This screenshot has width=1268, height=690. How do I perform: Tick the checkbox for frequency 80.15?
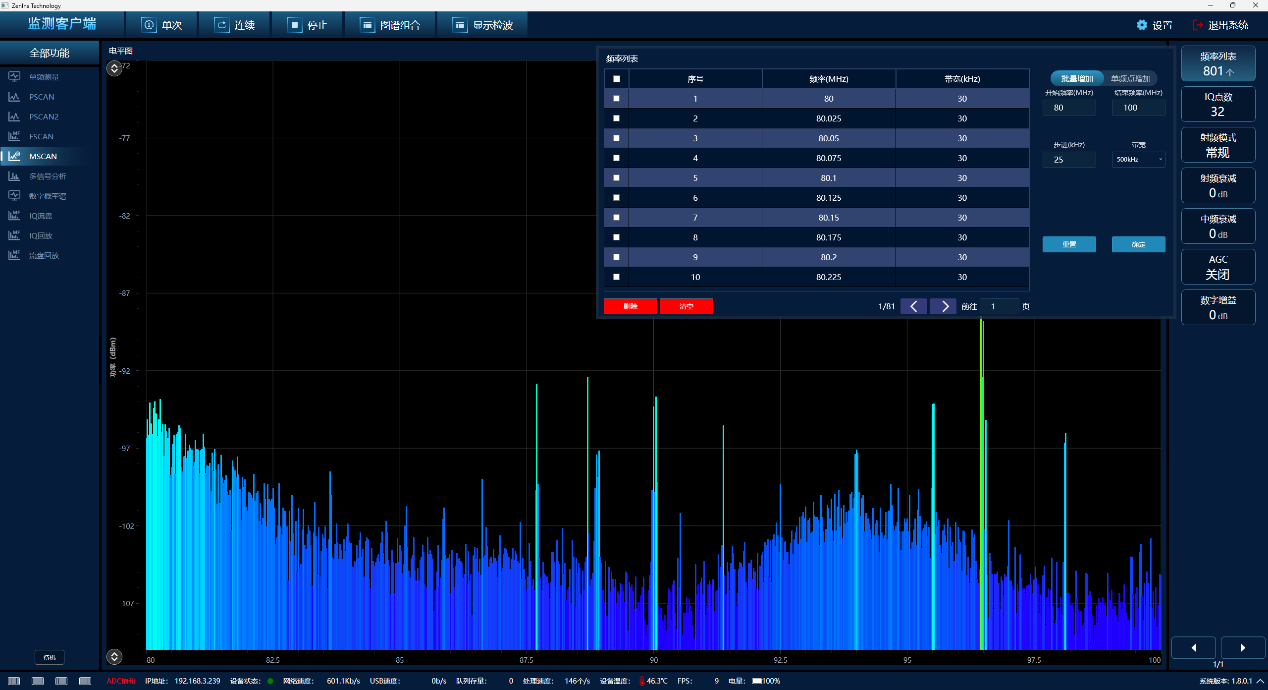(616, 217)
